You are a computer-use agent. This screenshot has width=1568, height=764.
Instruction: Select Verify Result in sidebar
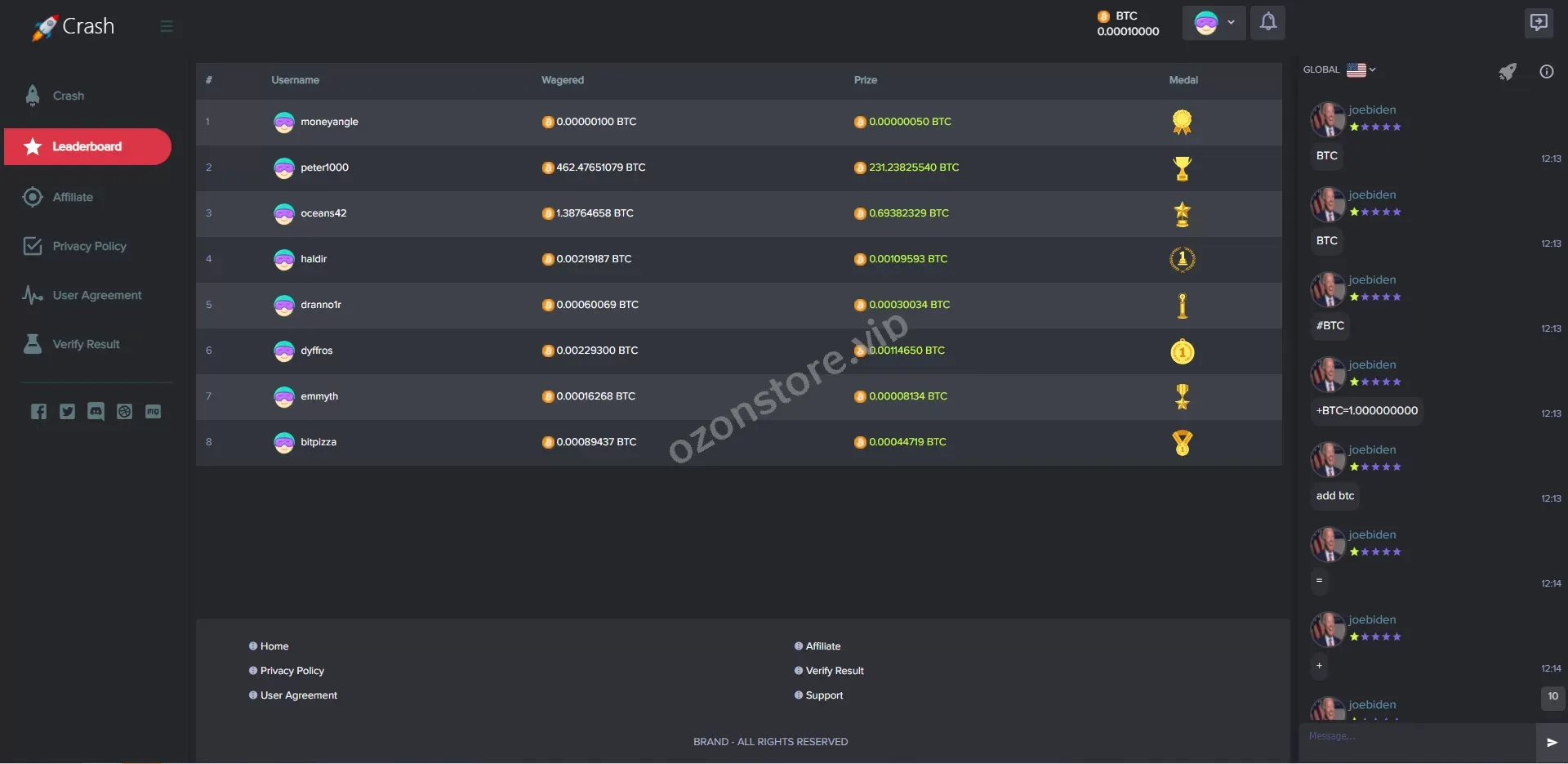(86, 345)
